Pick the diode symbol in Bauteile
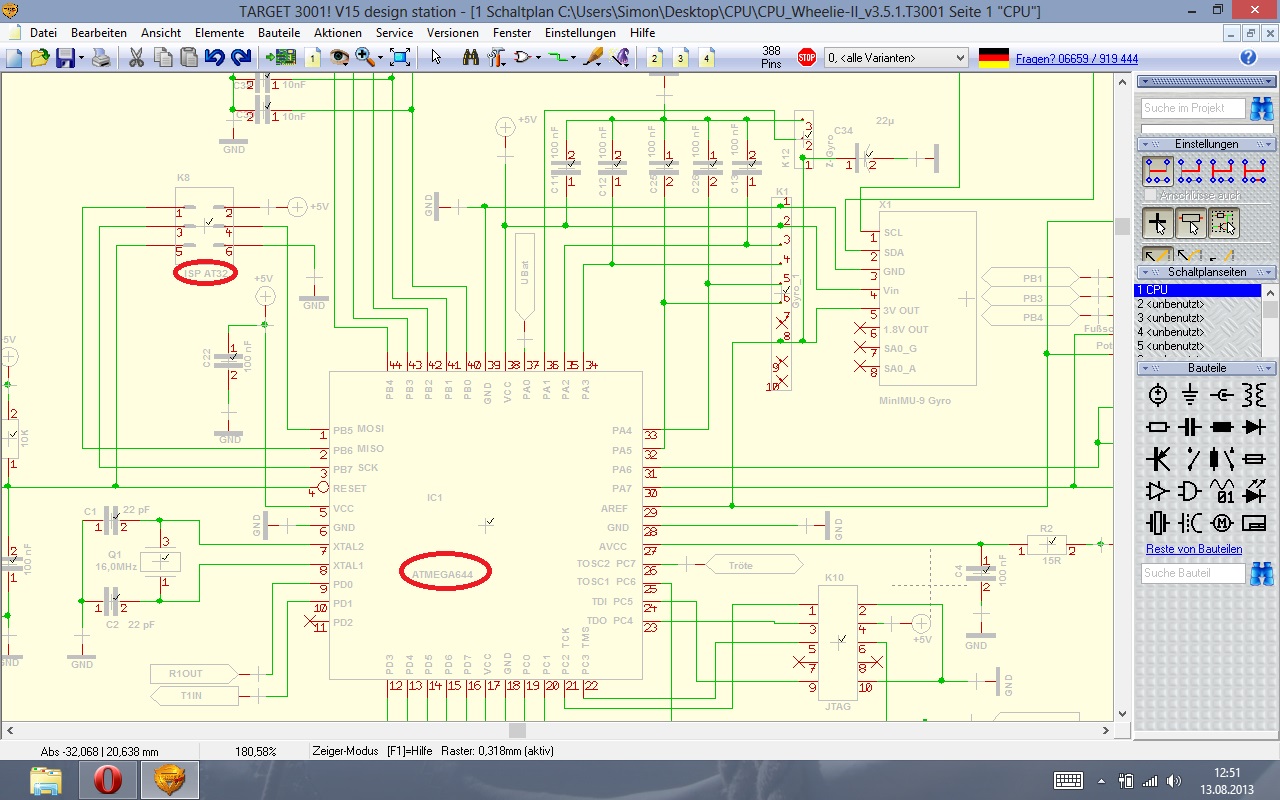This screenshot has width=1280, height=800. point(1253,427)
